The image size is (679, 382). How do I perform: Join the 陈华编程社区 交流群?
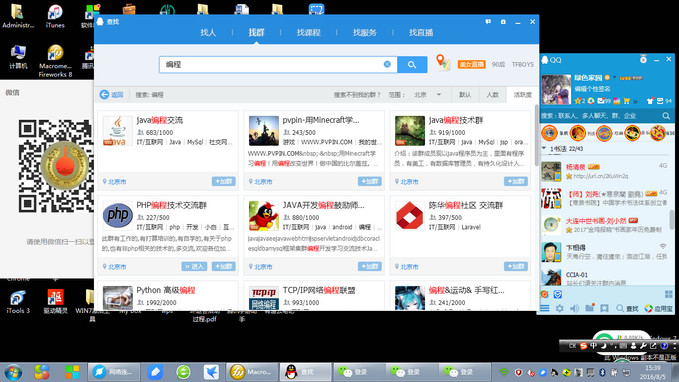(x=516, y=266)
